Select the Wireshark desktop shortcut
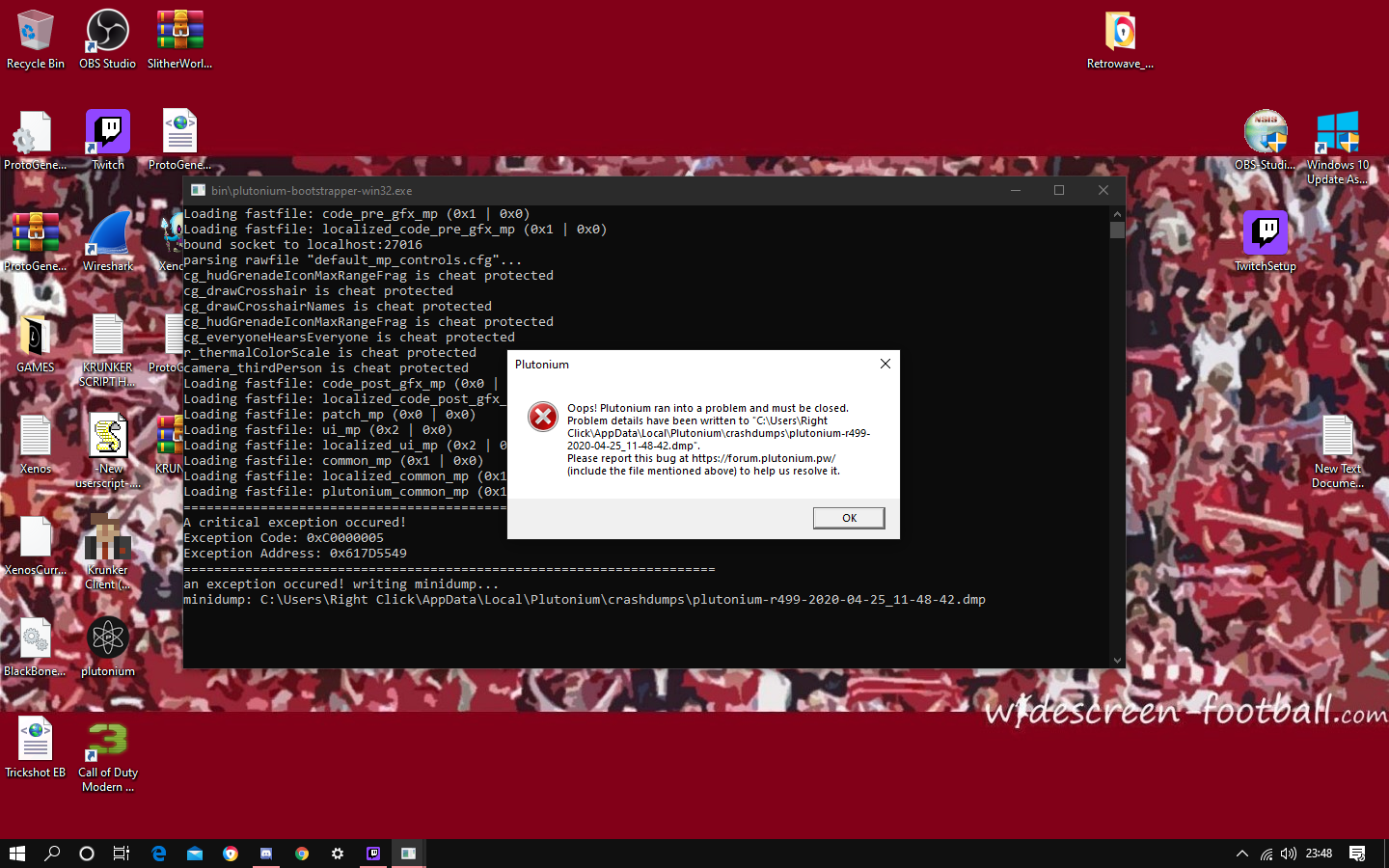The image size is (1389, 868). [x=108, y=242]
